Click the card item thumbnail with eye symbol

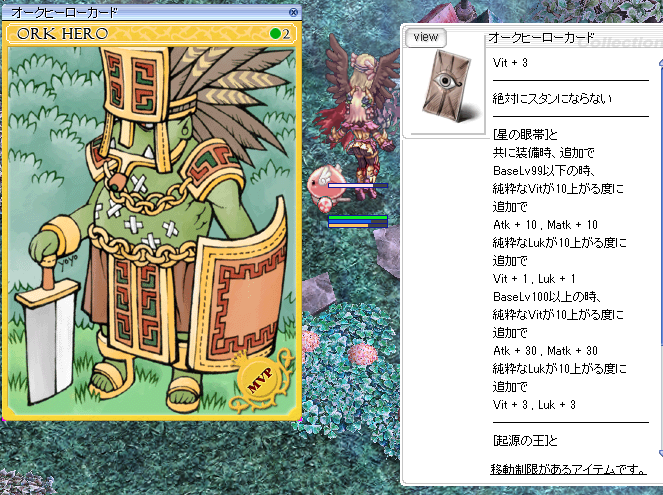pos(445,91)
